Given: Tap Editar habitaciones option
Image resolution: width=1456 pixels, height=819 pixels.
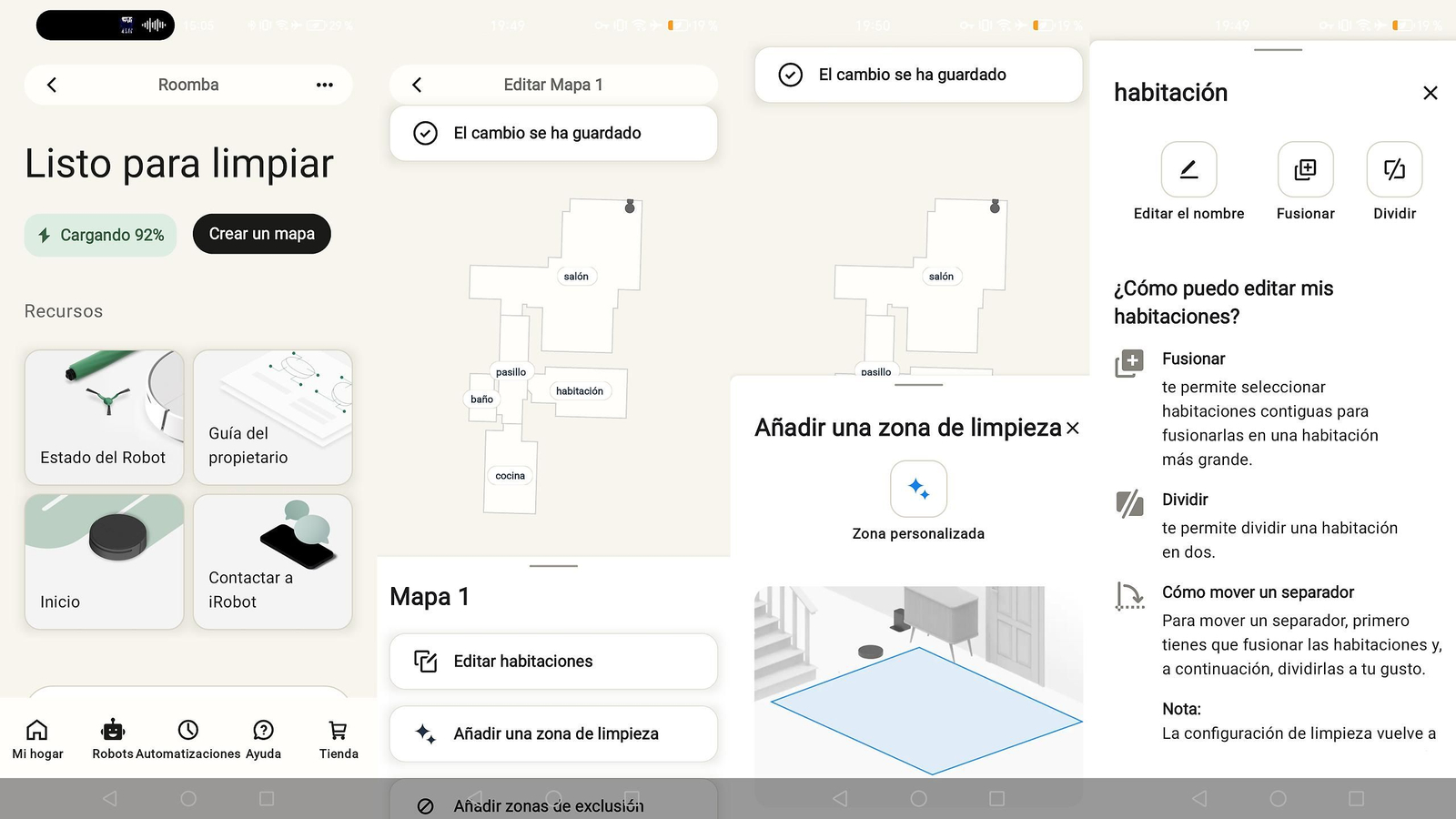Looking at the screenshot, I should pos(553,662).
